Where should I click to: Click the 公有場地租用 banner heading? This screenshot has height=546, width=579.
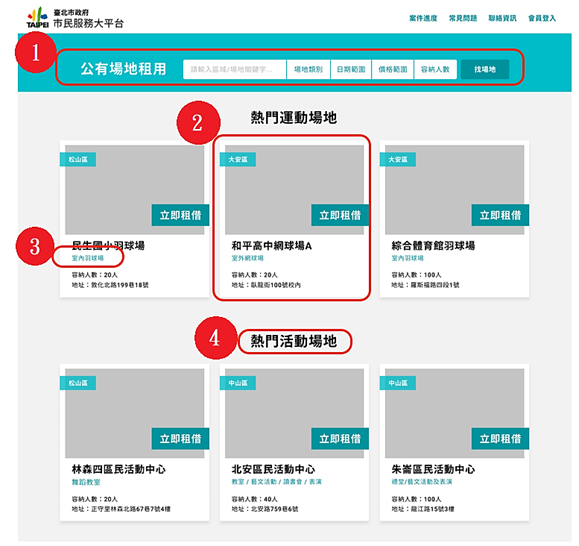click(124, 69)
